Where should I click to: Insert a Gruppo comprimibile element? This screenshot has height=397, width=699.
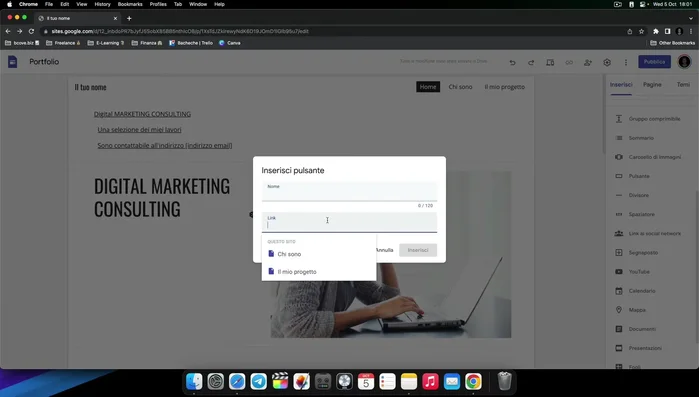(649, 119)
